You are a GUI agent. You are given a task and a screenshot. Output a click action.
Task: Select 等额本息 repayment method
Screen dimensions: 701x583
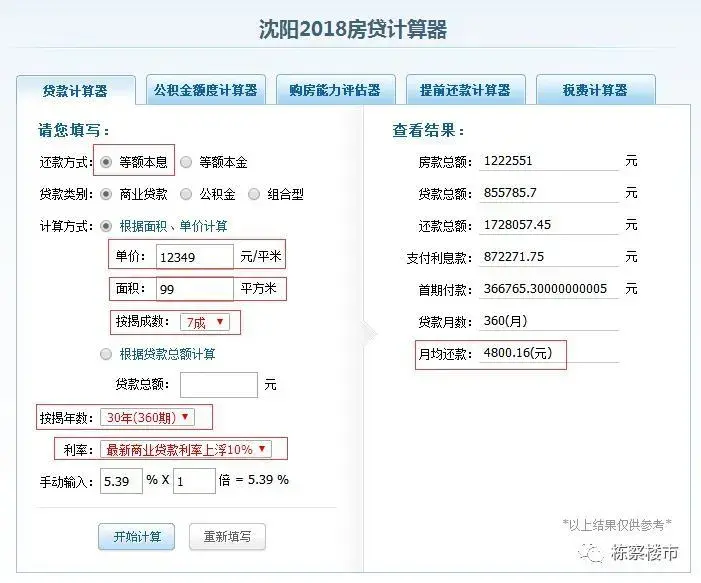(x=106, y=162)
